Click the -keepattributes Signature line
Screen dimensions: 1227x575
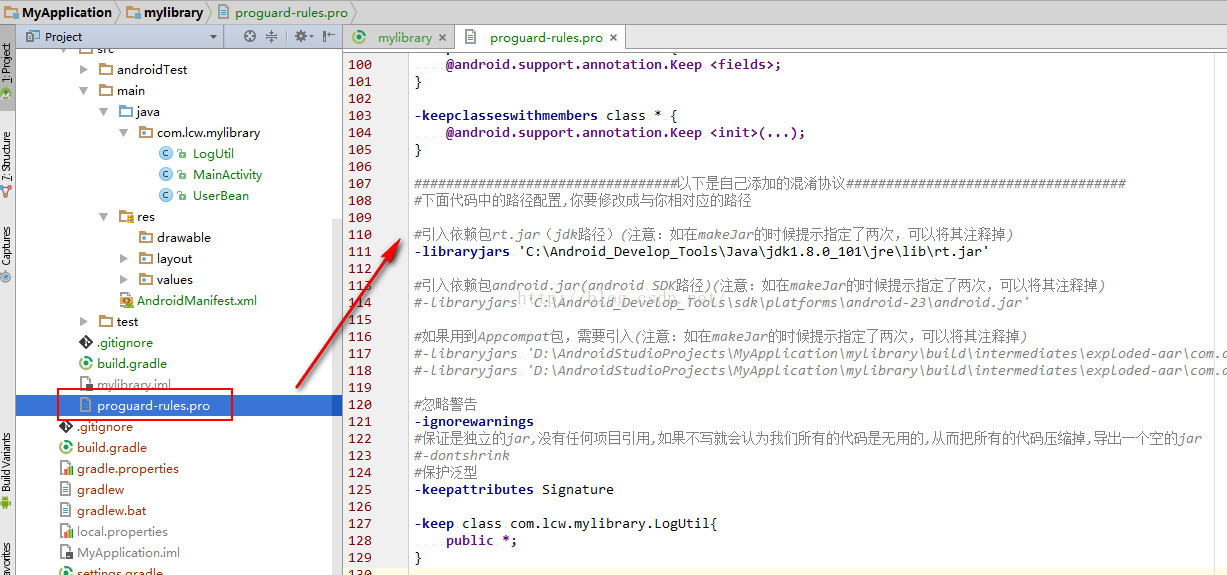[x=514, y=489]
